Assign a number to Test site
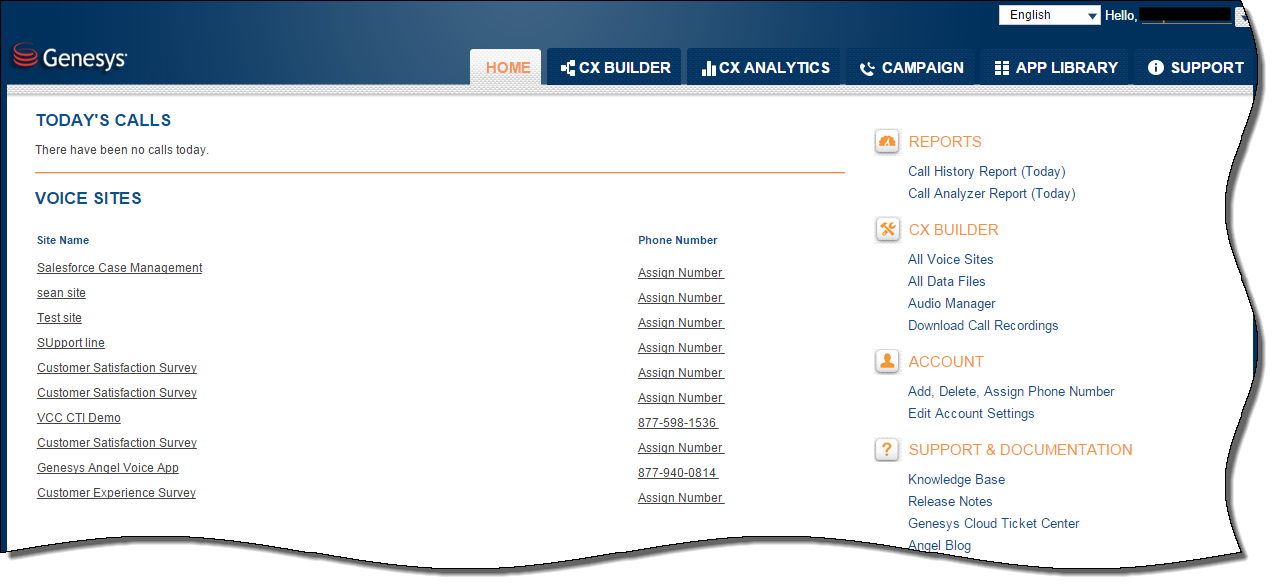 point(680,323)
